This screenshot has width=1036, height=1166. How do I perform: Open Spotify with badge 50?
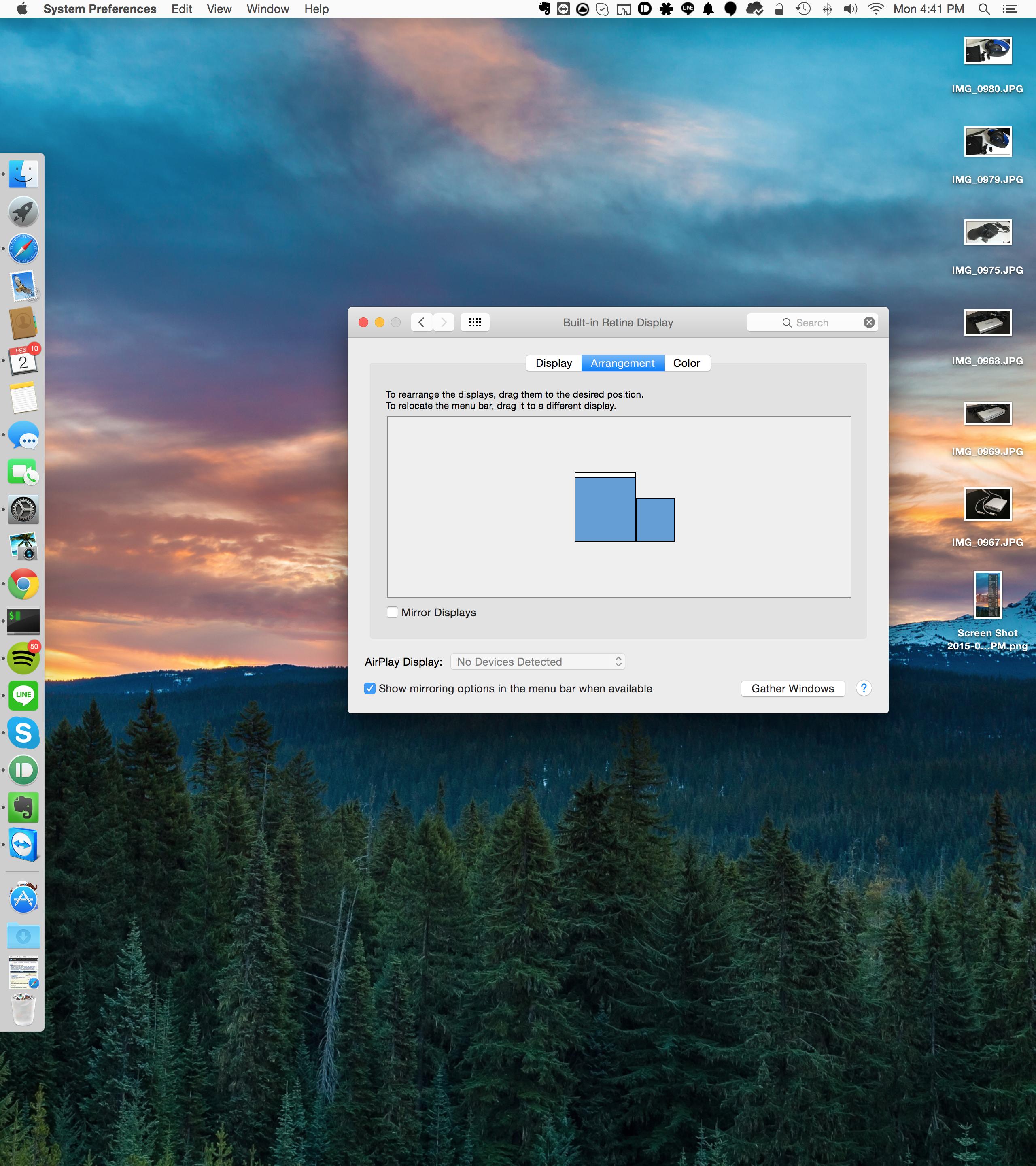(x=23, y=658)
